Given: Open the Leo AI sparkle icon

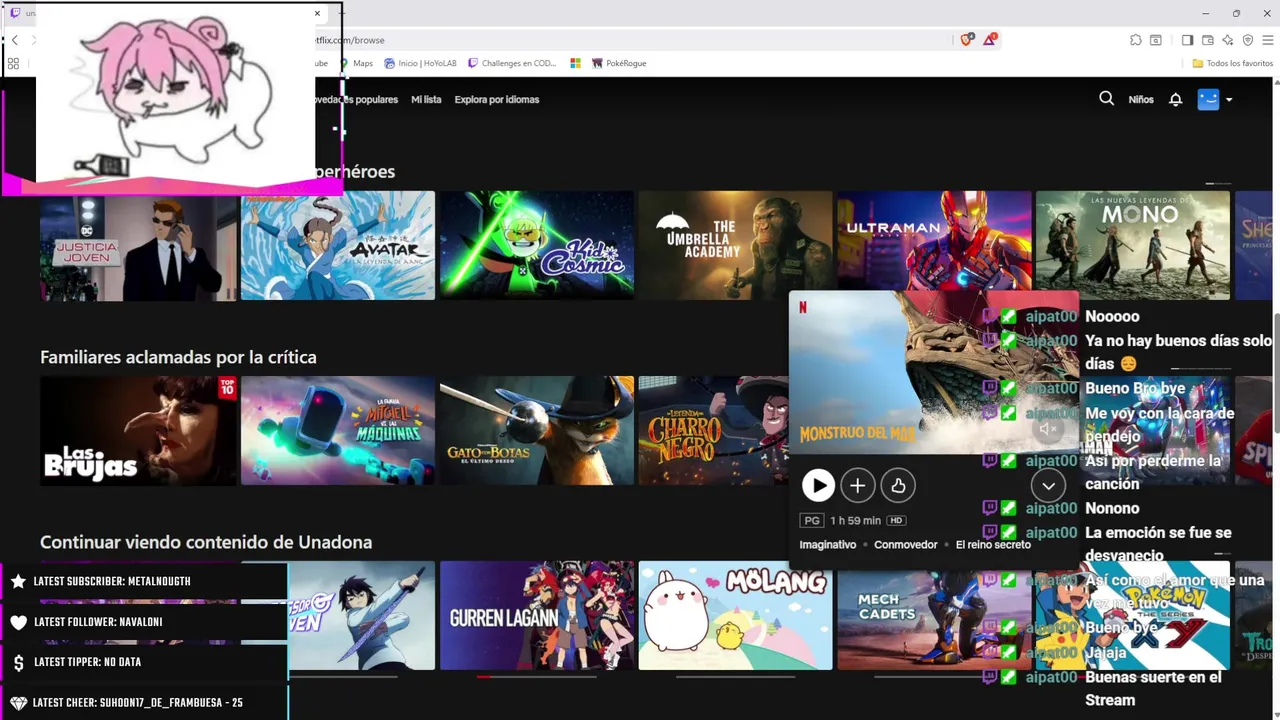Looking at the screenshot, I should (1228, 40).
